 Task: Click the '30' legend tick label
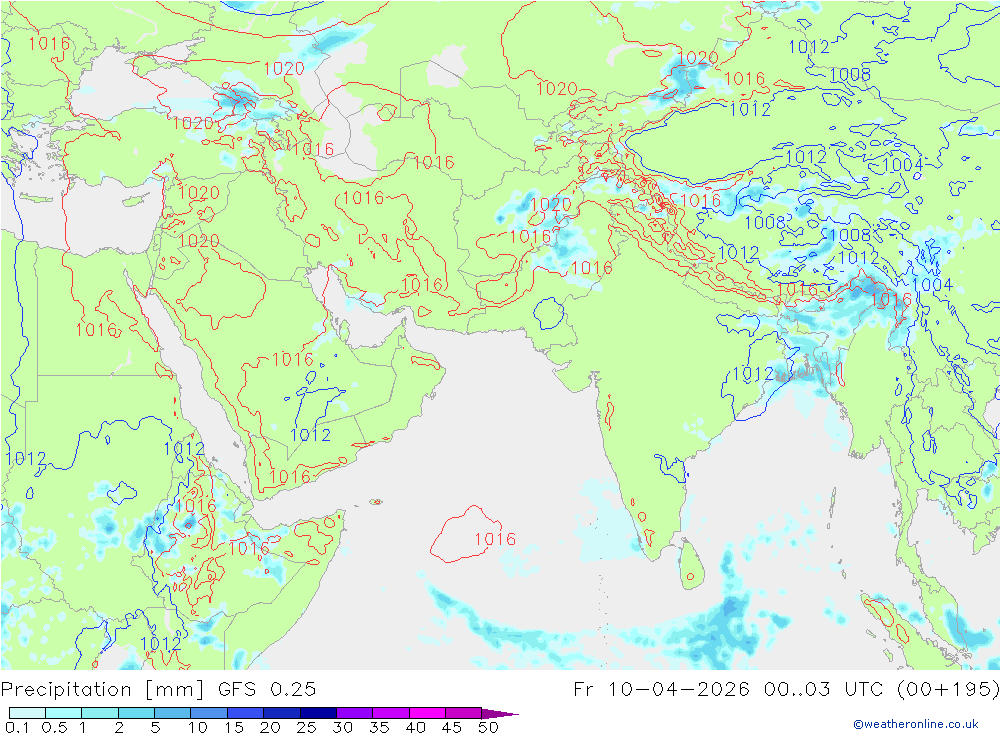point(342,727)
